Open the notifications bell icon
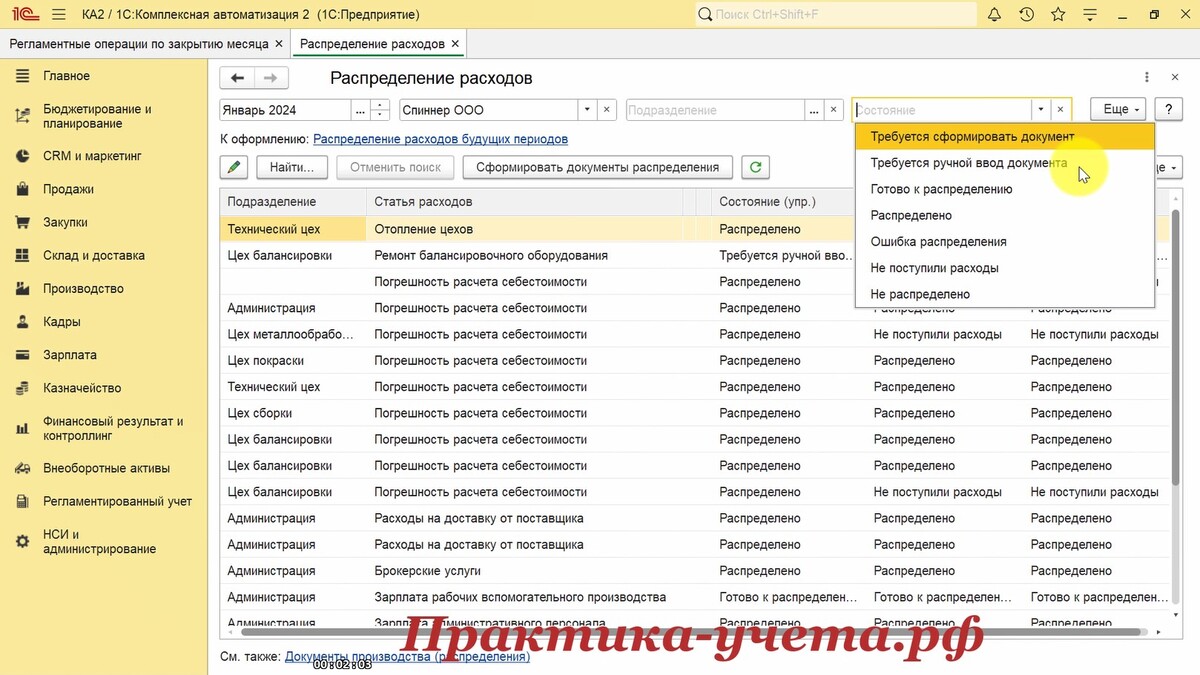The width and height of the screenshot is (1200, 675). [994, 15]
